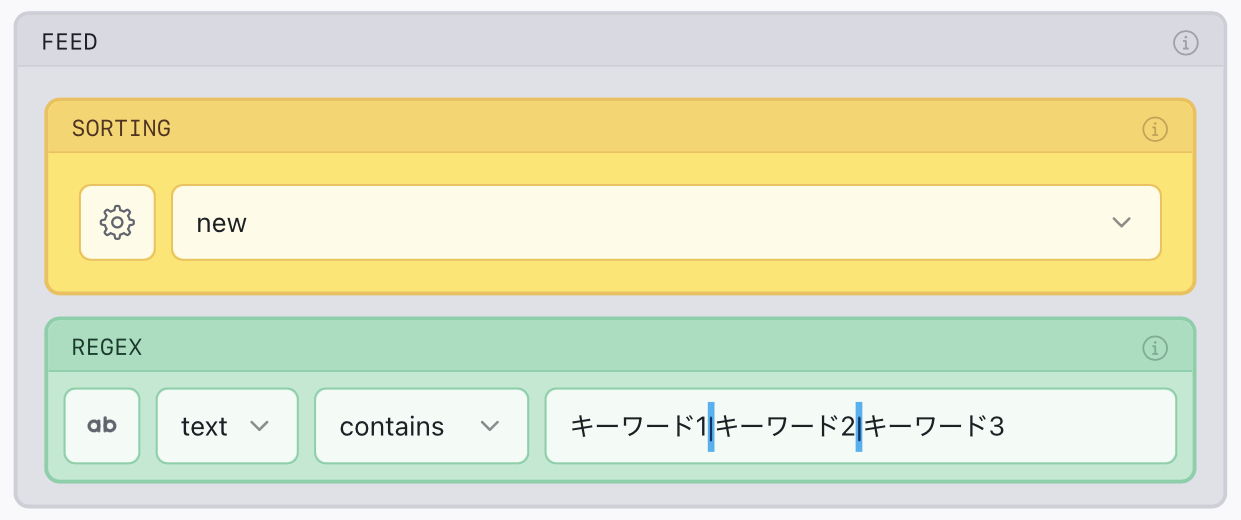Toggle the "ab" case sensitivity button

102,426
